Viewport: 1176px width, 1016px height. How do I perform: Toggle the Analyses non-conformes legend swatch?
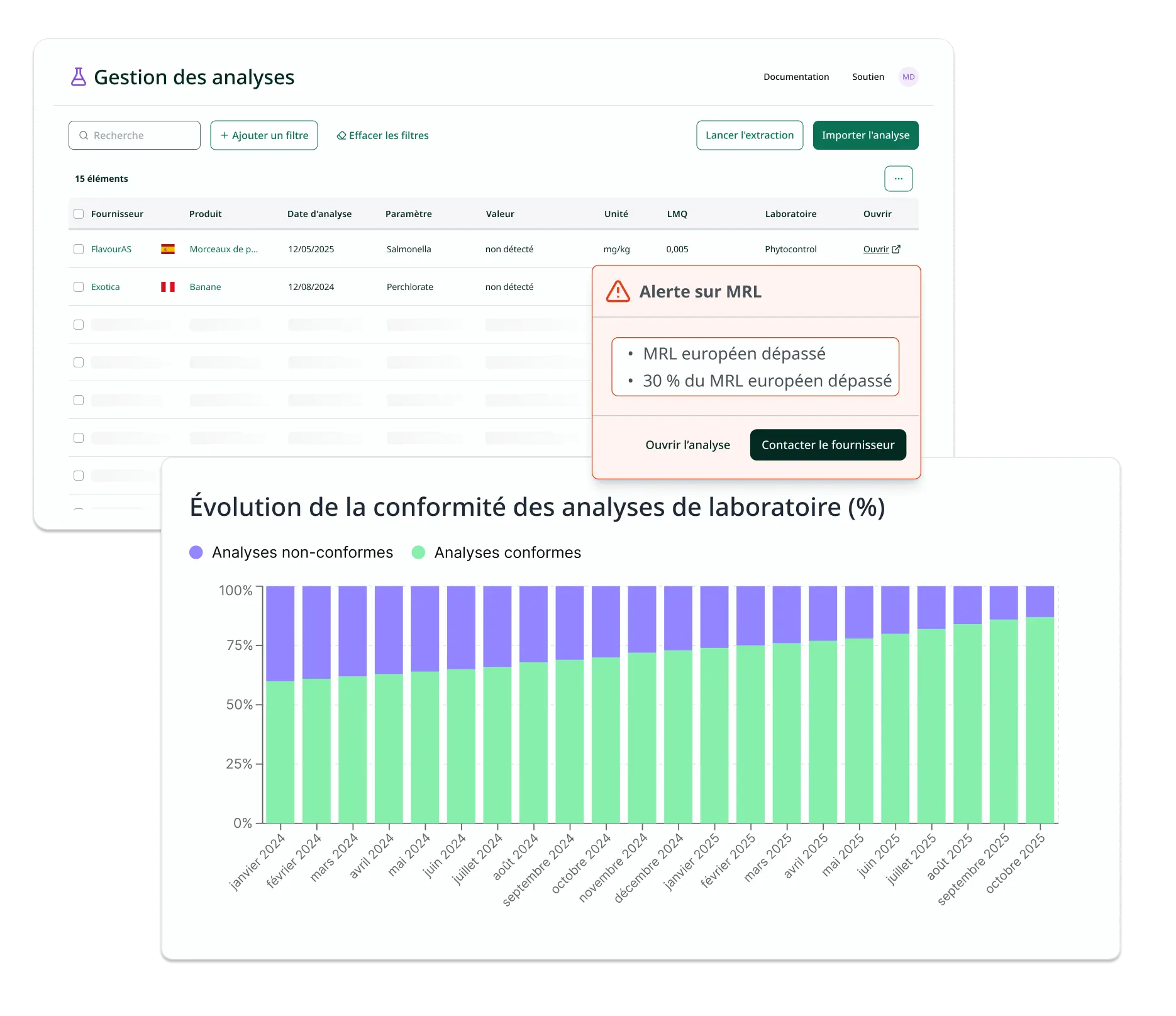click(196, 552)
